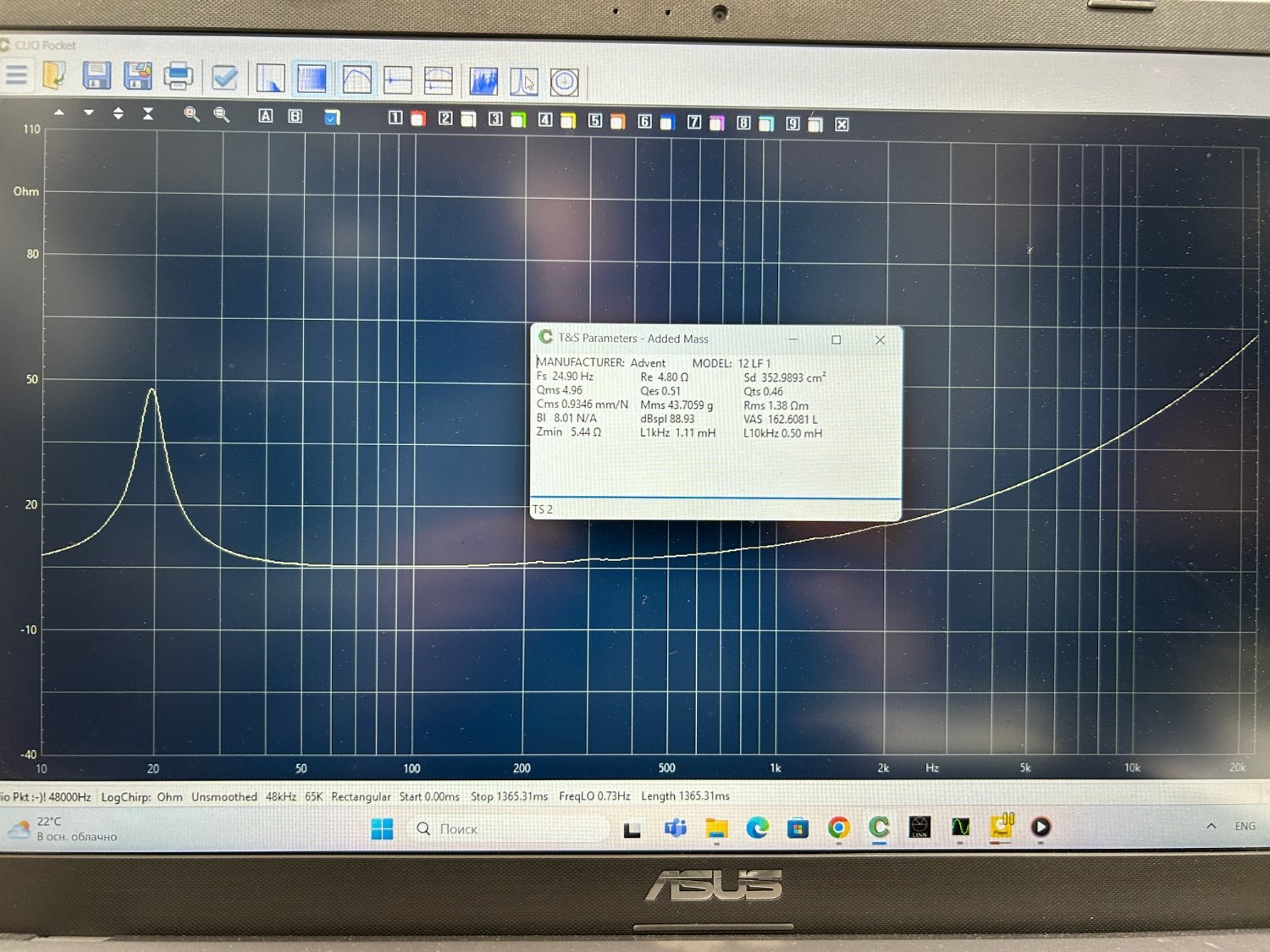This screenshot has width=1270, height=952.
Task: Click the save-as floppy with picture icon
Action: [138, 76]
